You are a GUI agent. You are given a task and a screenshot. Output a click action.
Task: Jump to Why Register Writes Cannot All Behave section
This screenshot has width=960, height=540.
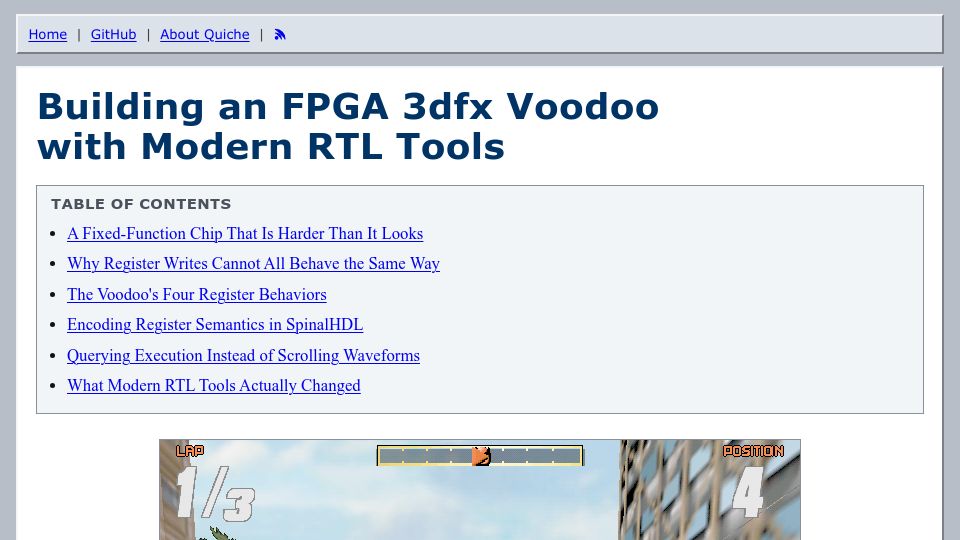tap(253, 264)
